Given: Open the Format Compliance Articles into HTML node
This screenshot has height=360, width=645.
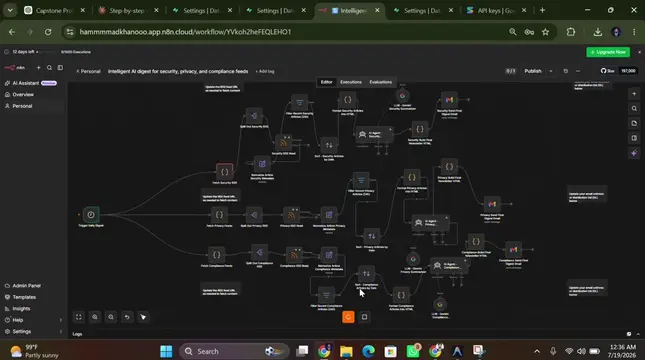Looking at the screenshot, I should click(x=401, y=295).
